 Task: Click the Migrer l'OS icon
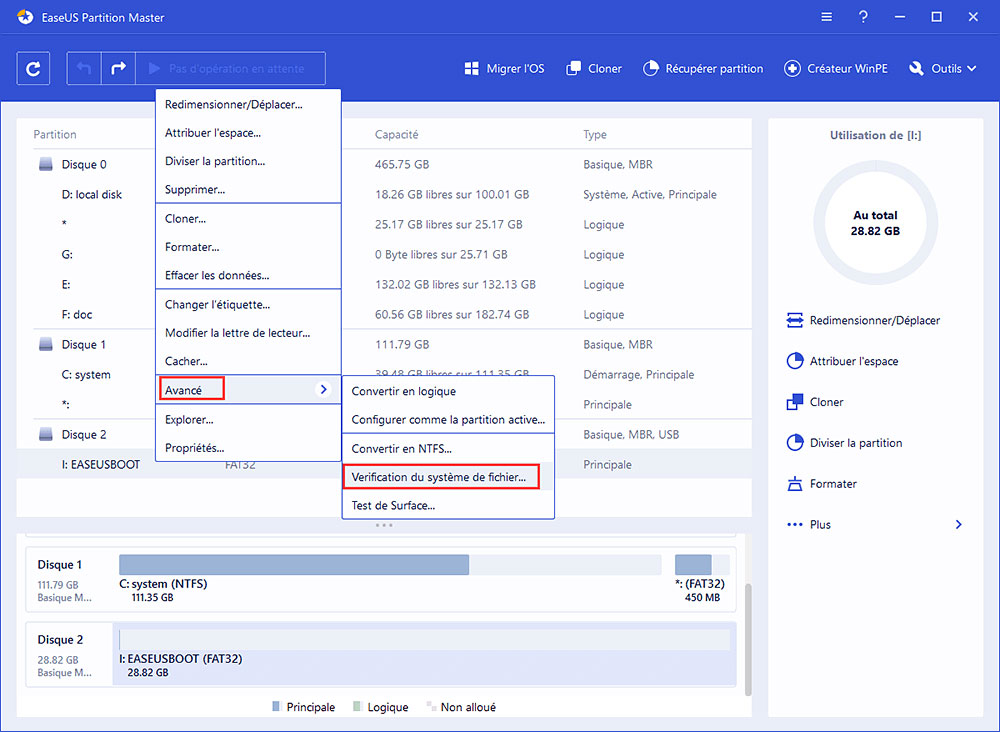pos(471,68)
